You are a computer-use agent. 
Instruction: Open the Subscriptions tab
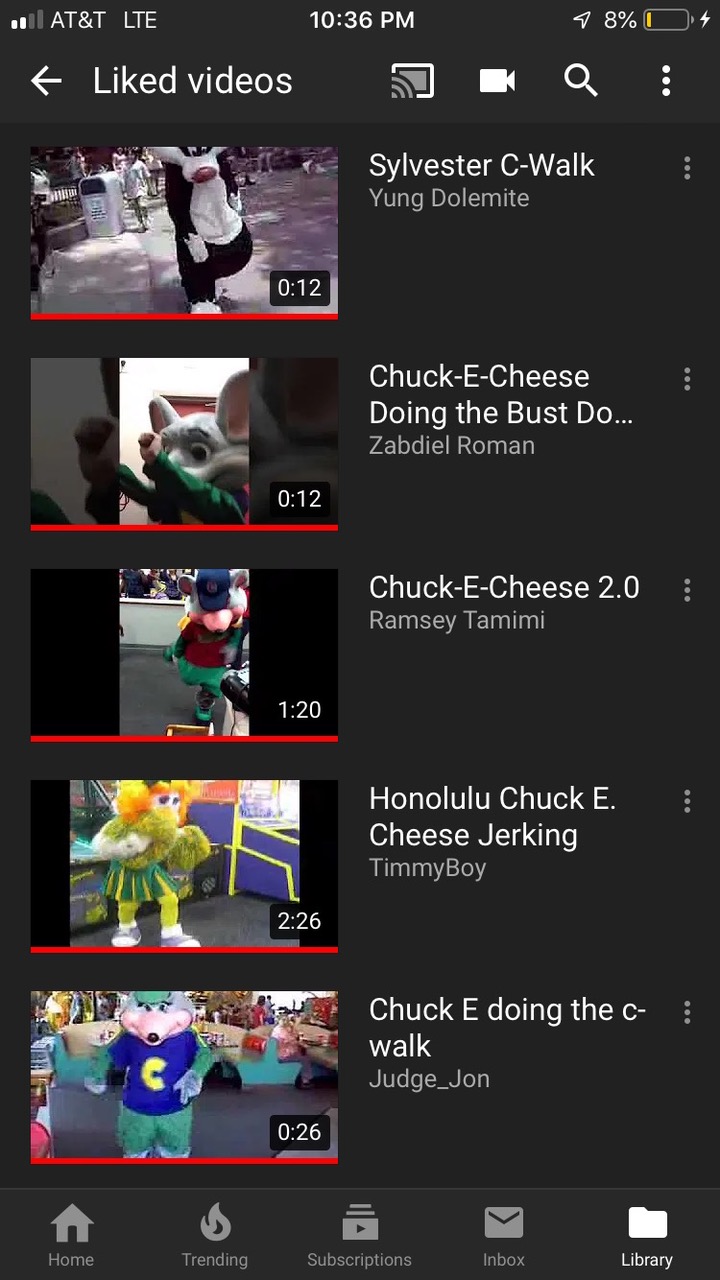(x=359, y=1236)
